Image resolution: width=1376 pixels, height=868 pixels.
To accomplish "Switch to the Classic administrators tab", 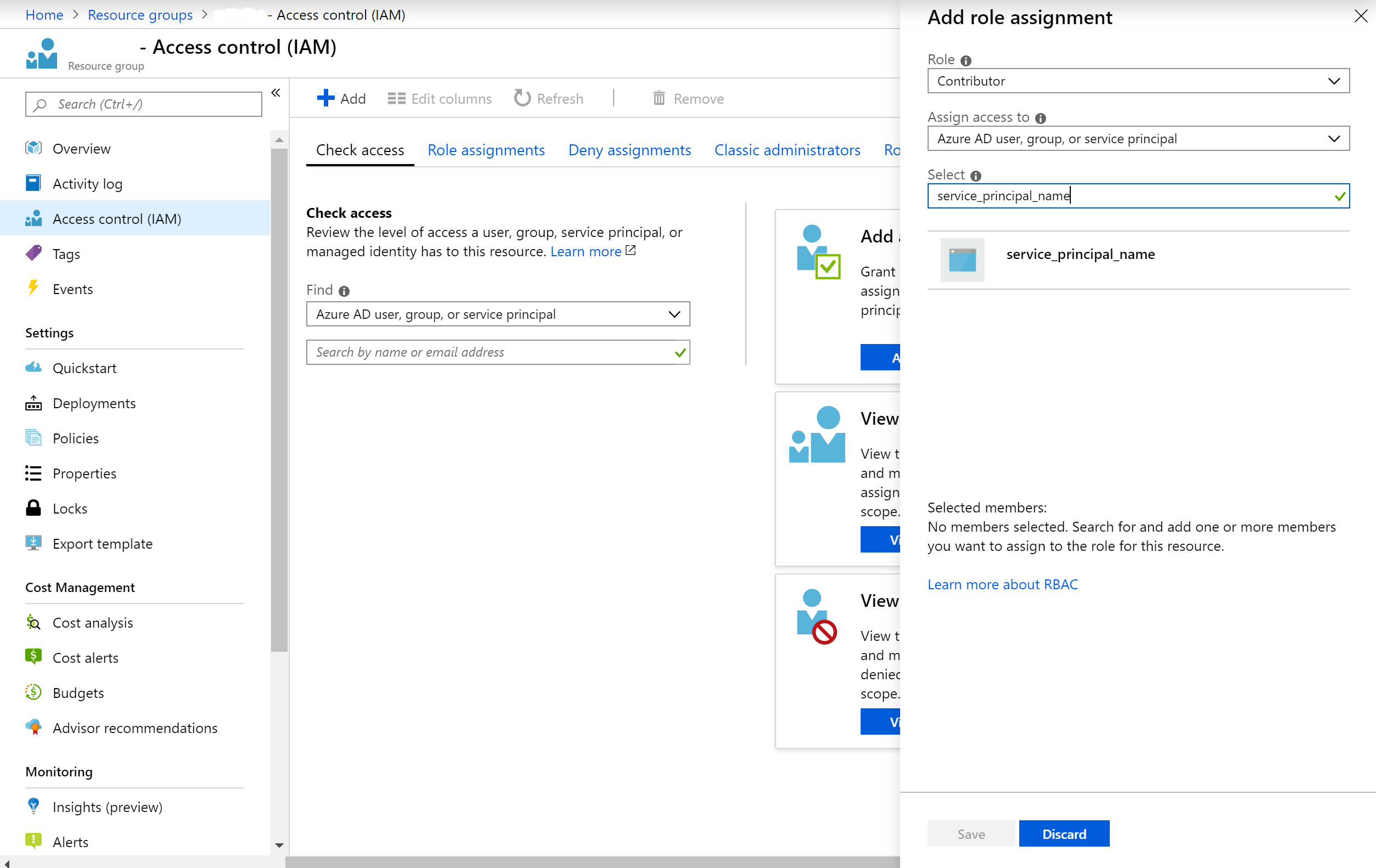I will point(787,150).
